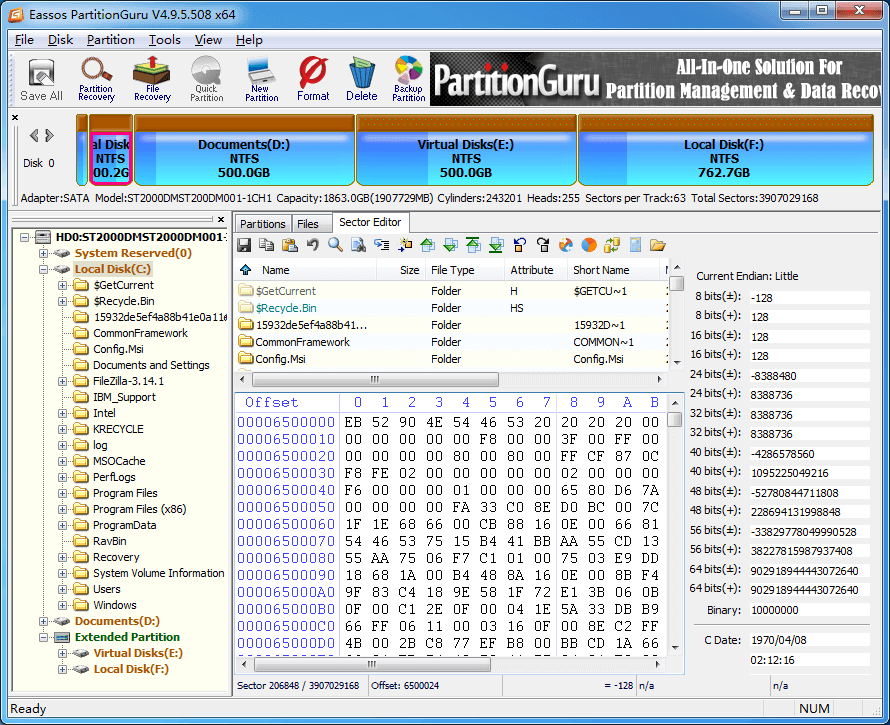Click the Save All toolbar icon
This screenshot has height=725, width=890.
(x=41, y=79)
